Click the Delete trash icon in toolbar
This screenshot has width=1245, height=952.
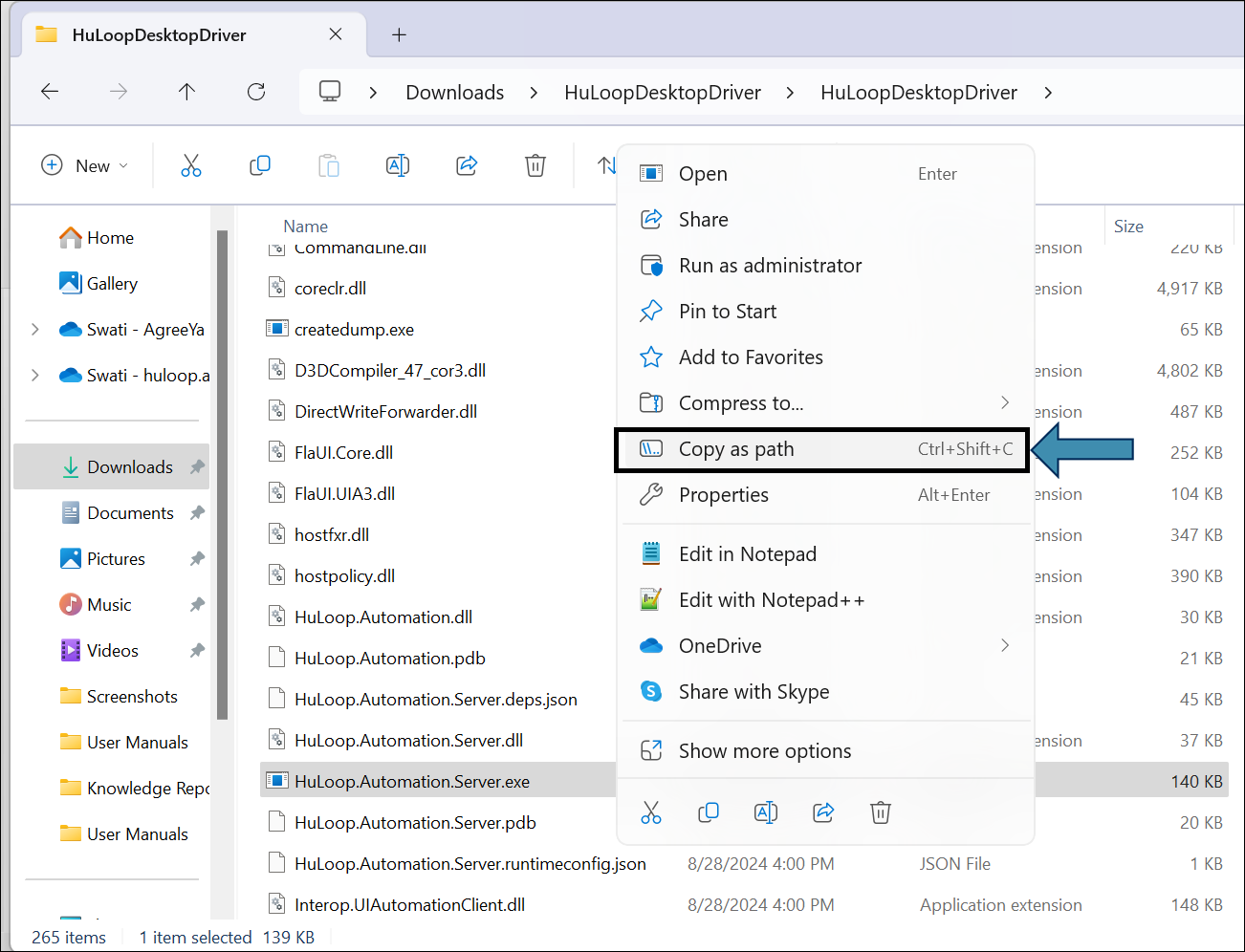535,166
